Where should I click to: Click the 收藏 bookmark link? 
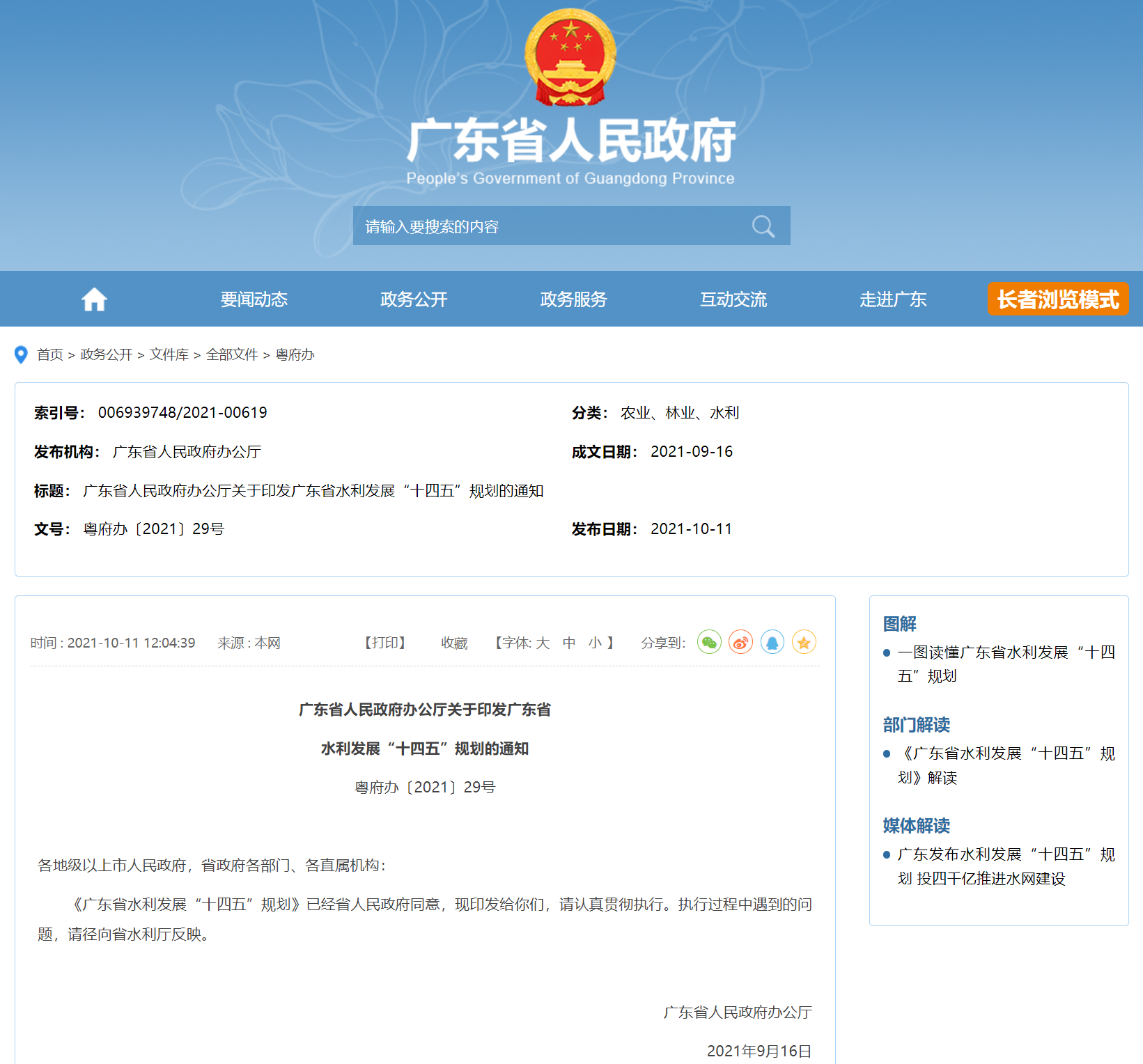[454, 643]
